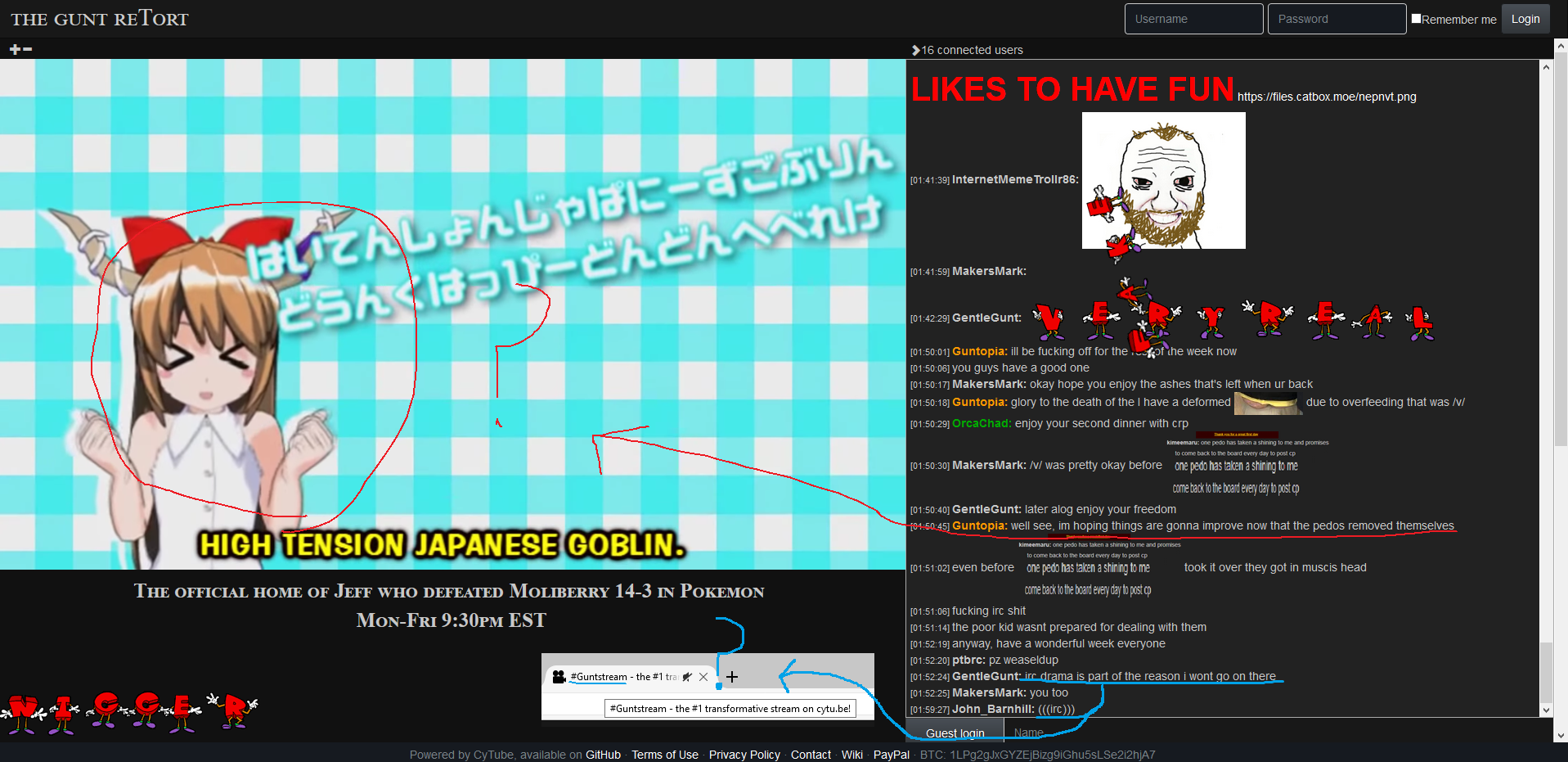Click the GentleGunt name at 01:42:29
The height and width of the screenshot is (762, 1568).
[x=986, y=318]
